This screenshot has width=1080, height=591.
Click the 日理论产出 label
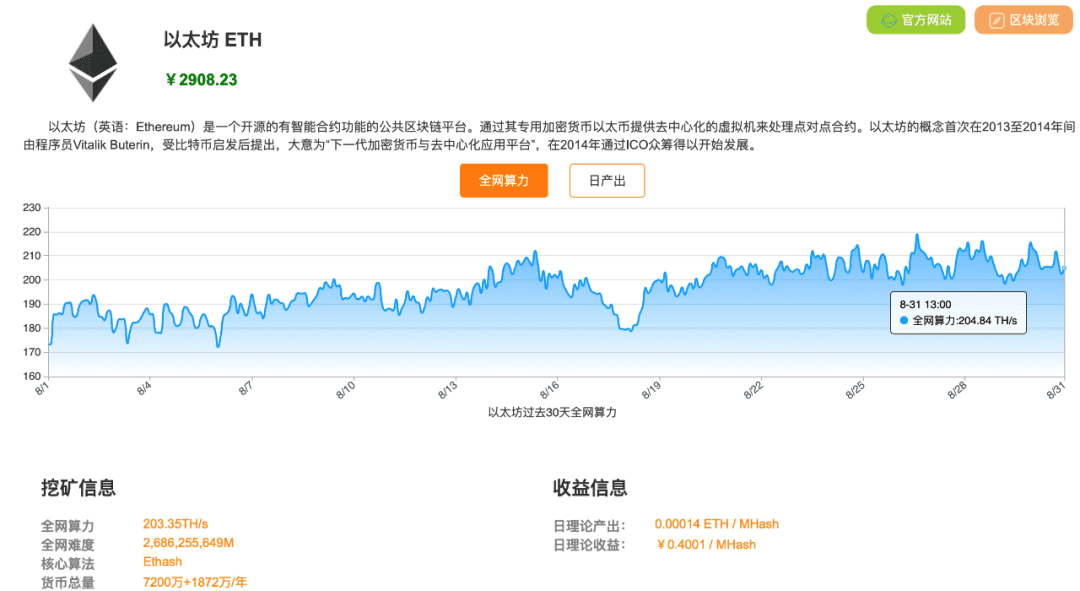point(589,526)
